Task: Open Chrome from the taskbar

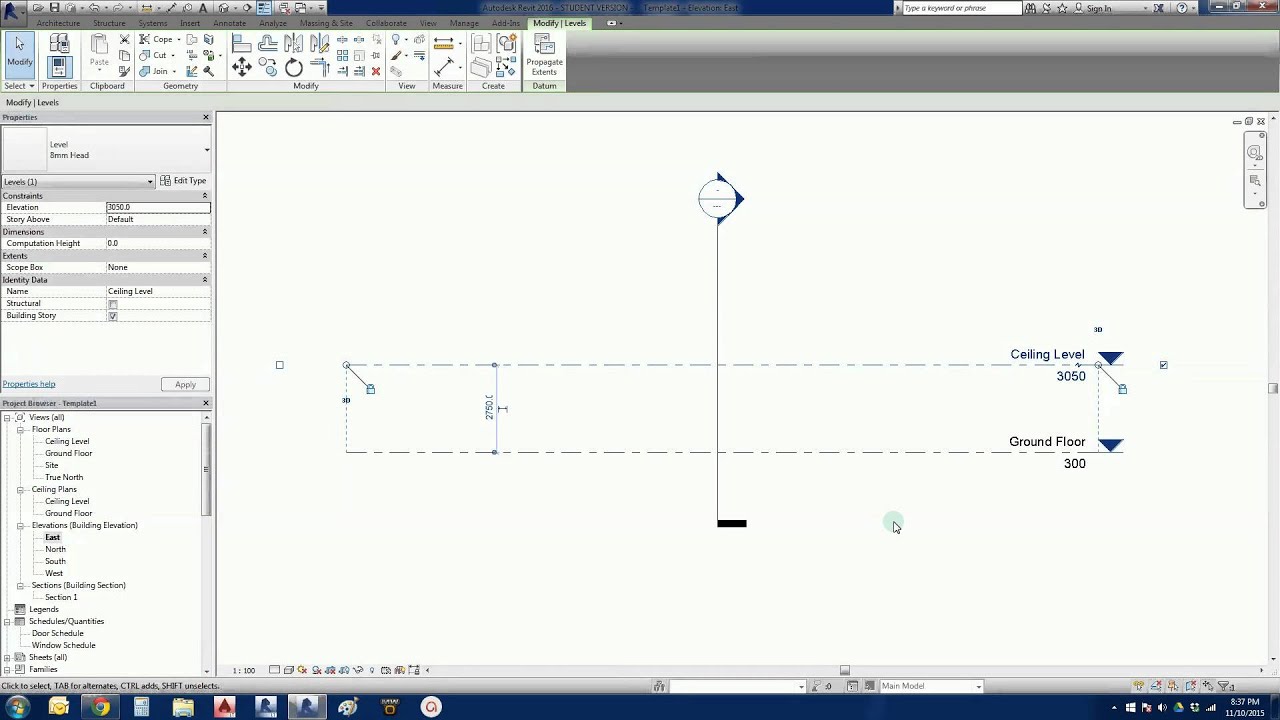Action: tap(100, 707)
